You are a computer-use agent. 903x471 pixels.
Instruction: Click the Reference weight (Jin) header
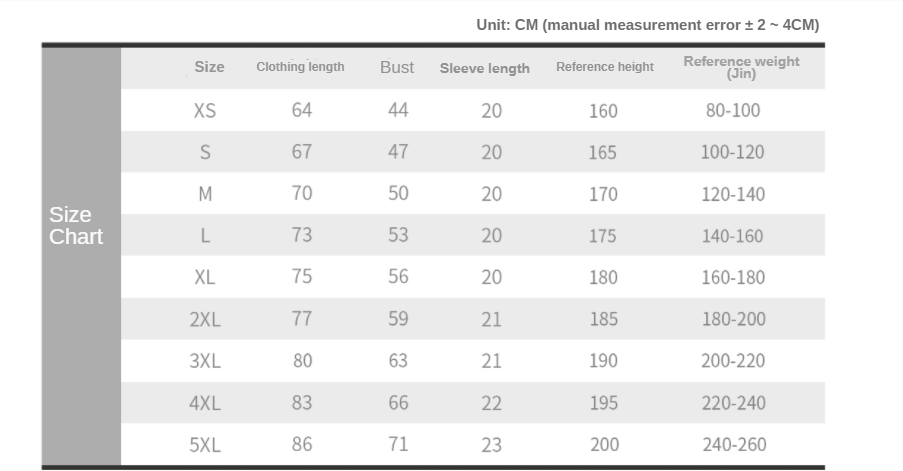(741, 67)
